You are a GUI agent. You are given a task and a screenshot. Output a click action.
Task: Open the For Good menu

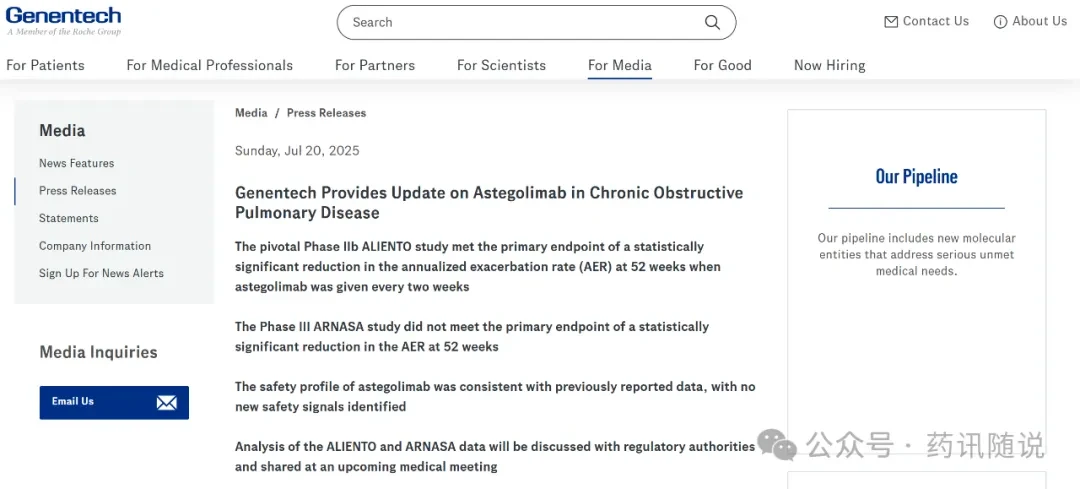point(723,65)
